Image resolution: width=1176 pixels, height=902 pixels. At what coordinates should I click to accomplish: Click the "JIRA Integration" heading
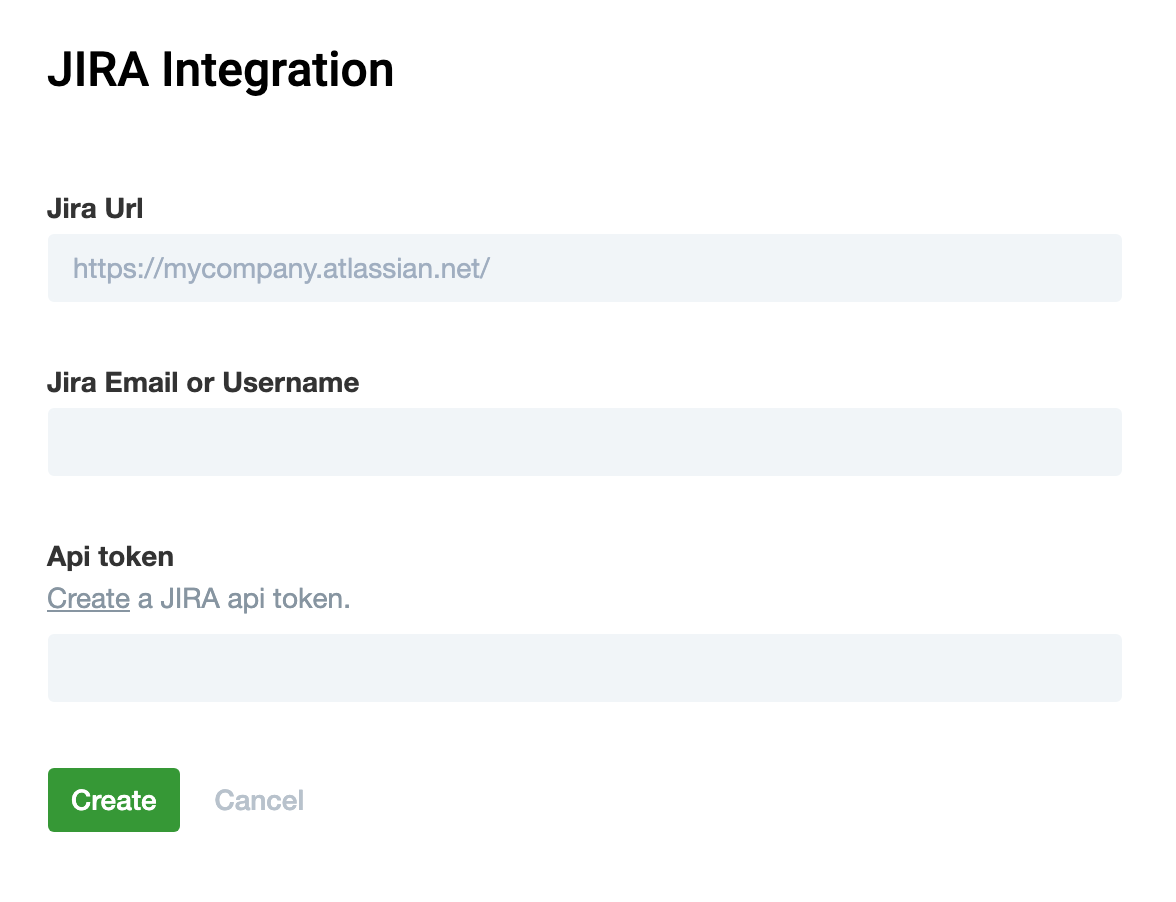click(x=220, y=70)
